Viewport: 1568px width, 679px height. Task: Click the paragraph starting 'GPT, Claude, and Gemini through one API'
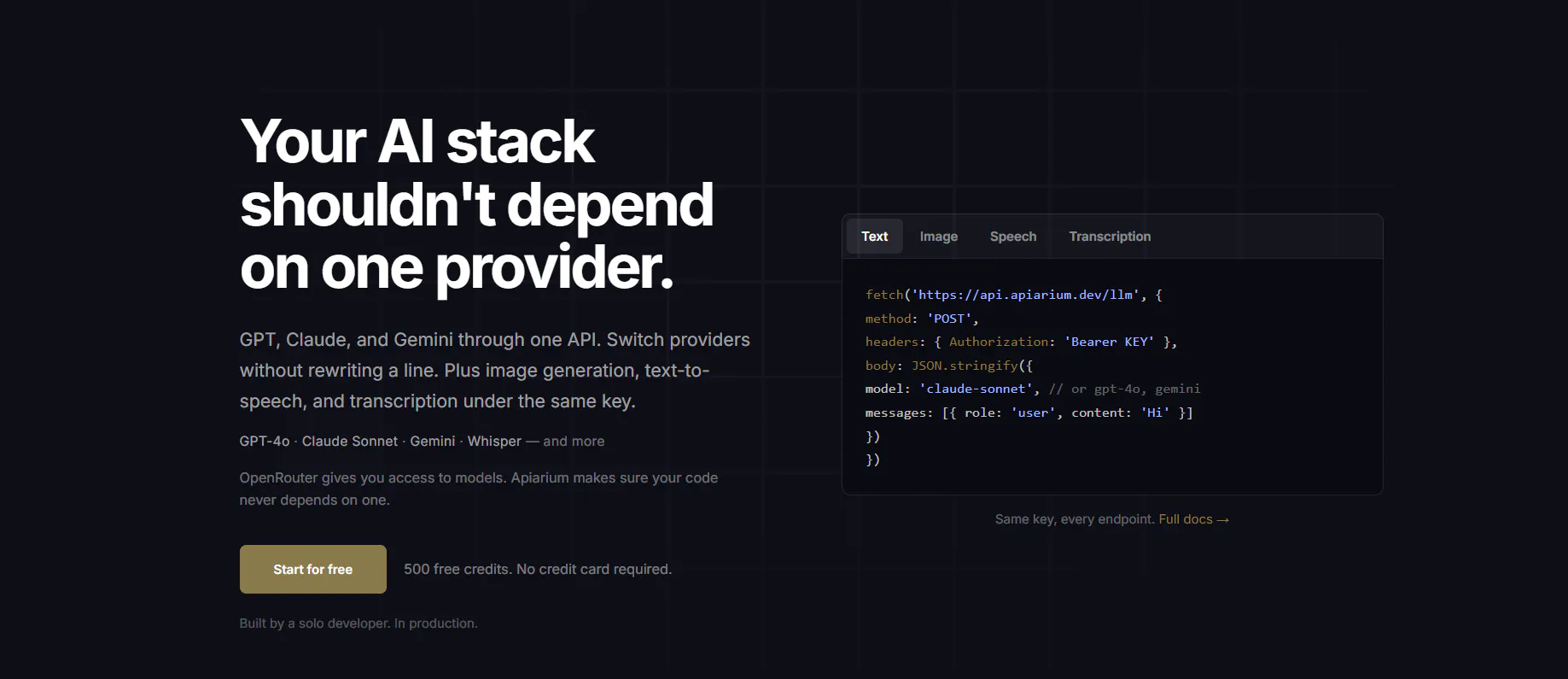pos(495,371)
